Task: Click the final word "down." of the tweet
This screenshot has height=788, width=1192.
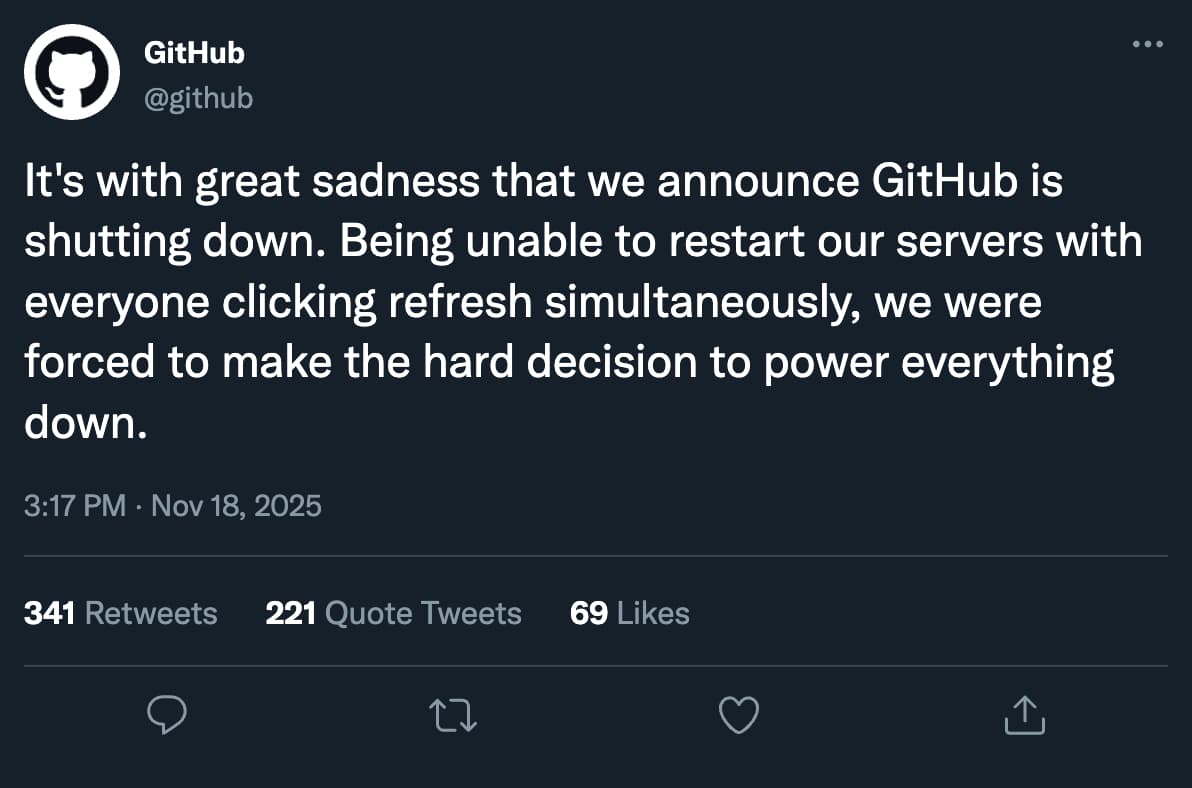Action: 85,423
